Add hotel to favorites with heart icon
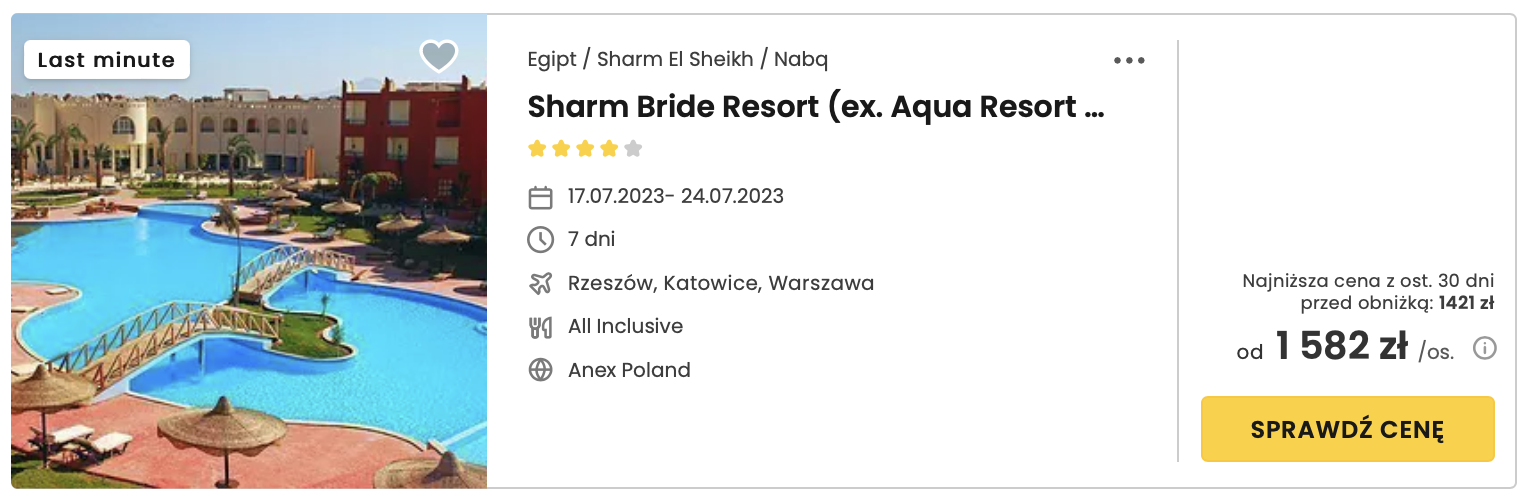Viewport: 1526px width, 497px height. 438,56
